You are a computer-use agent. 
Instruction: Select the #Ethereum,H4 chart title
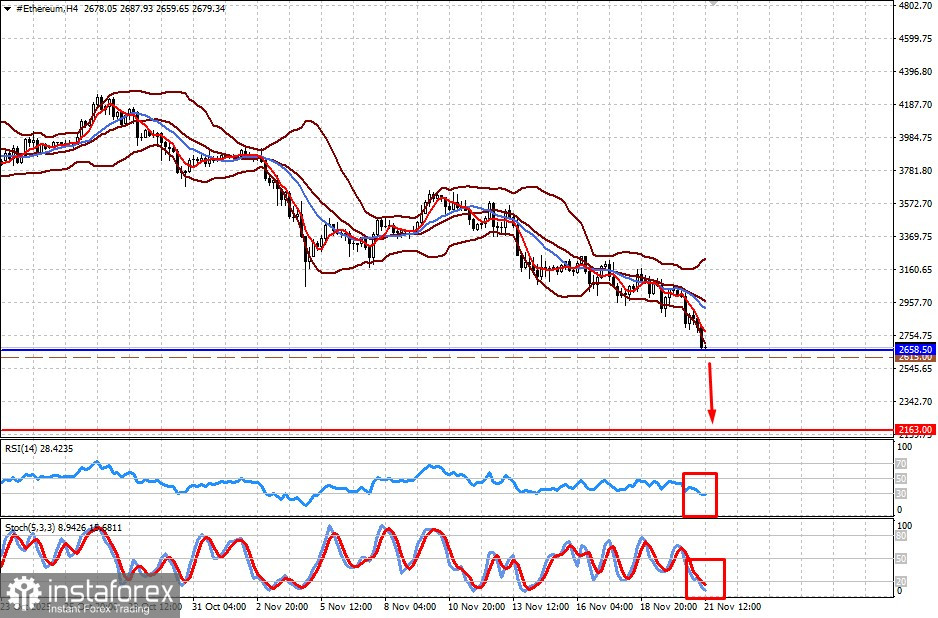[x=48, y=9]
